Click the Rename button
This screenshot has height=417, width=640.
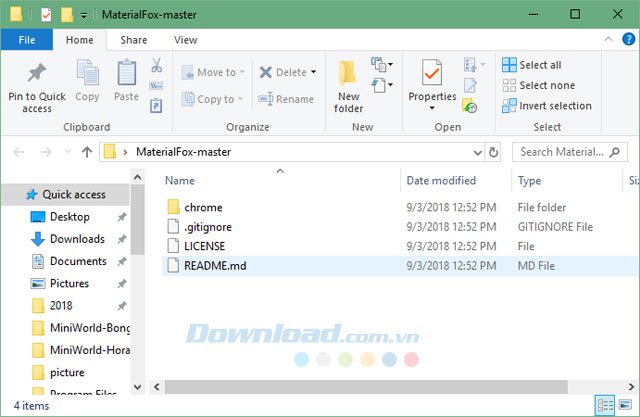pos(286,99)
